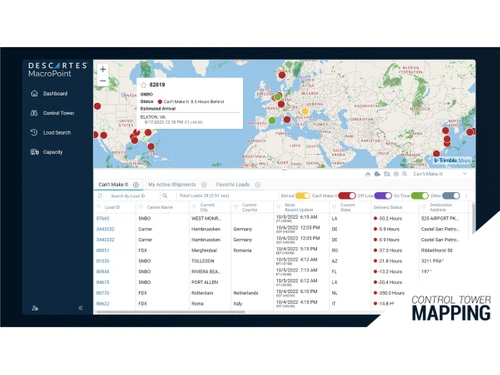Image resolution: width=500 pixels, height=375 pixels.
Task: Select the PORT ALLEN city cell
Action: [x=205, y=282]
